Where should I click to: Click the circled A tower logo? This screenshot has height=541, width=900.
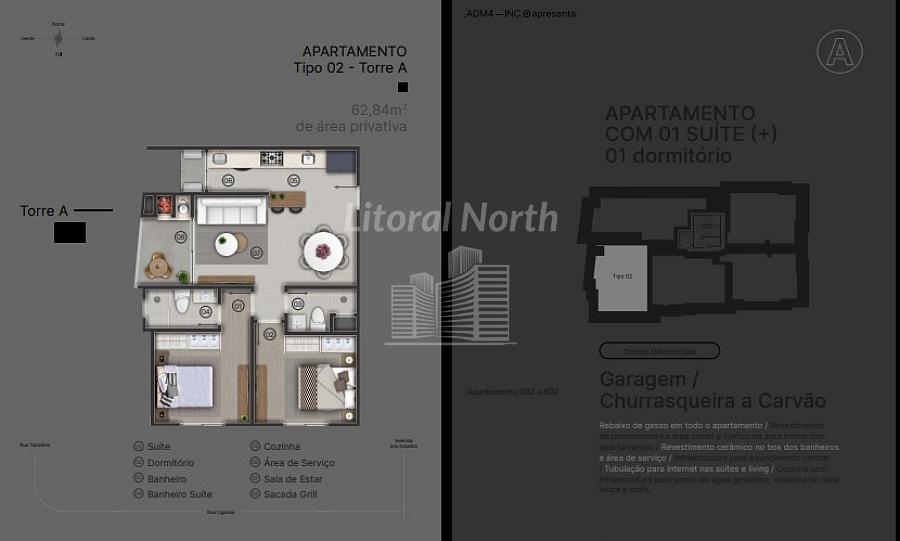tap(839, 52)
